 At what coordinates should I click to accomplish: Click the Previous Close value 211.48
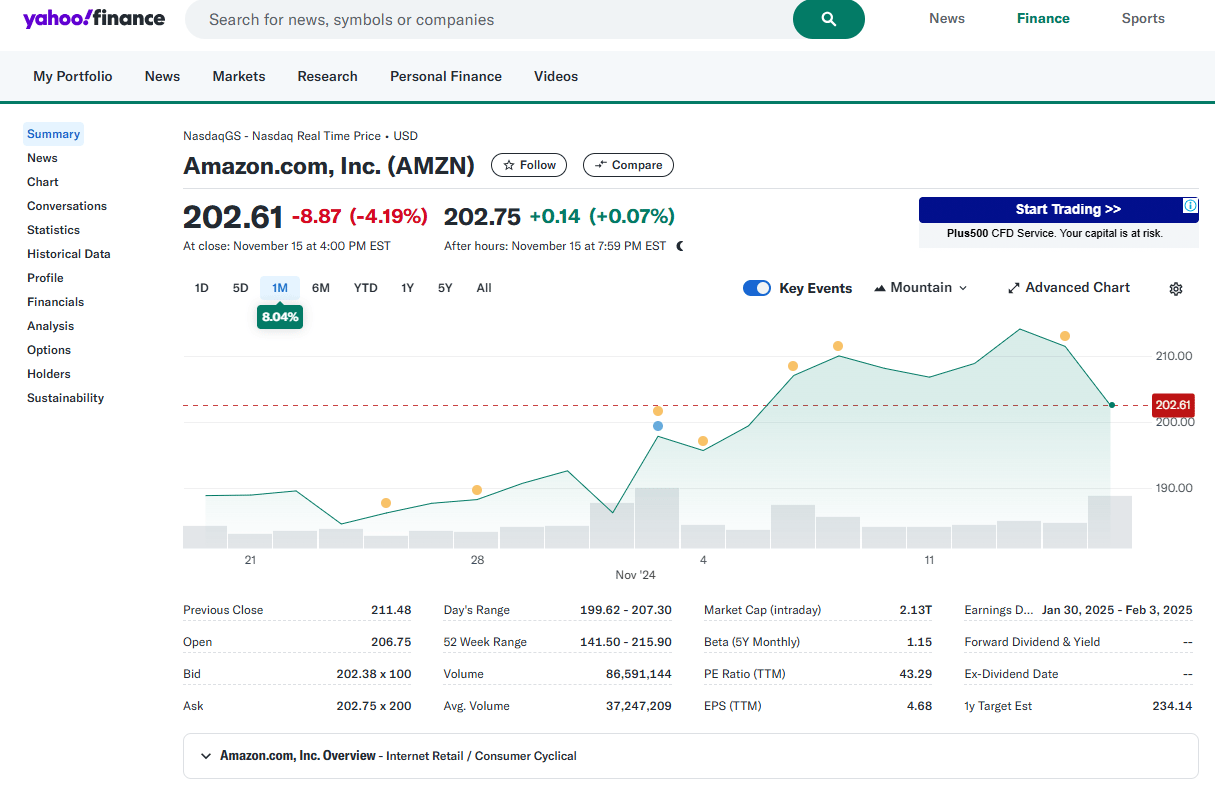tap(391, 610)
